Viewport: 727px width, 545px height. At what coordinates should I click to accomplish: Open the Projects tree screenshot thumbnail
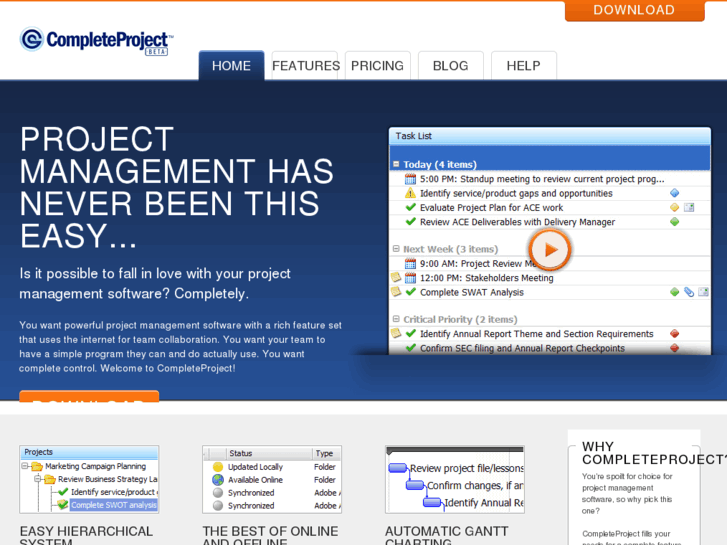(89, 479)
